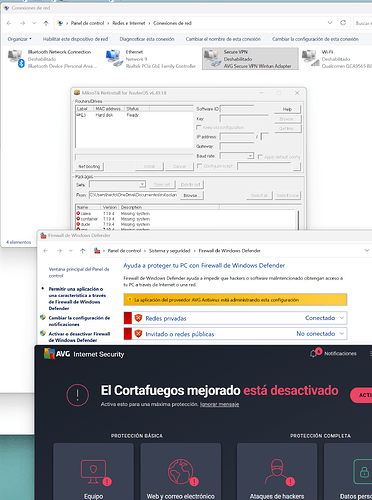Click Ignorar mensaje link in AVG

219,404
